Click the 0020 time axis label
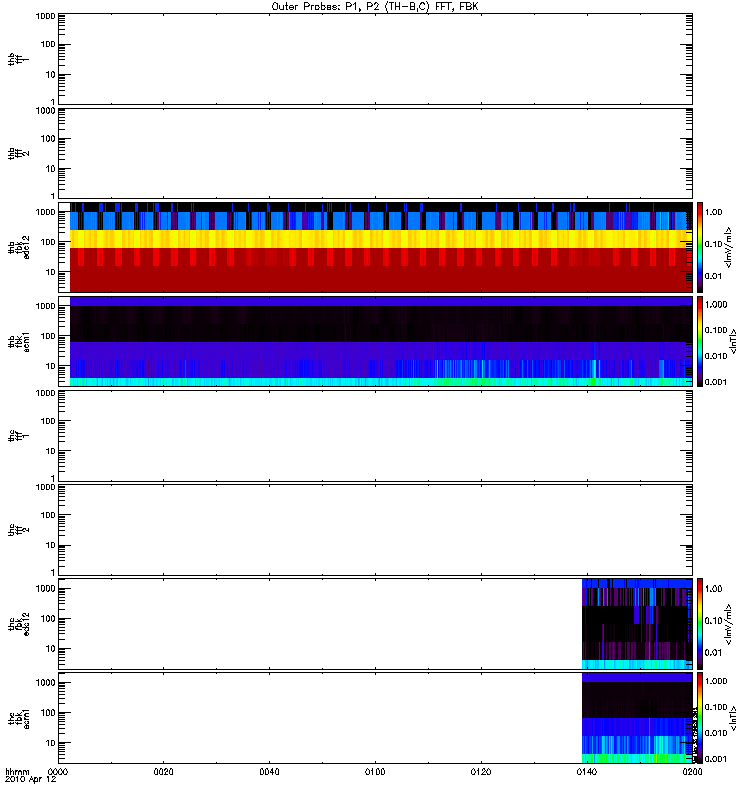This screenshot has width=750, height=800. pyautogui.click(x=163, y=772)
